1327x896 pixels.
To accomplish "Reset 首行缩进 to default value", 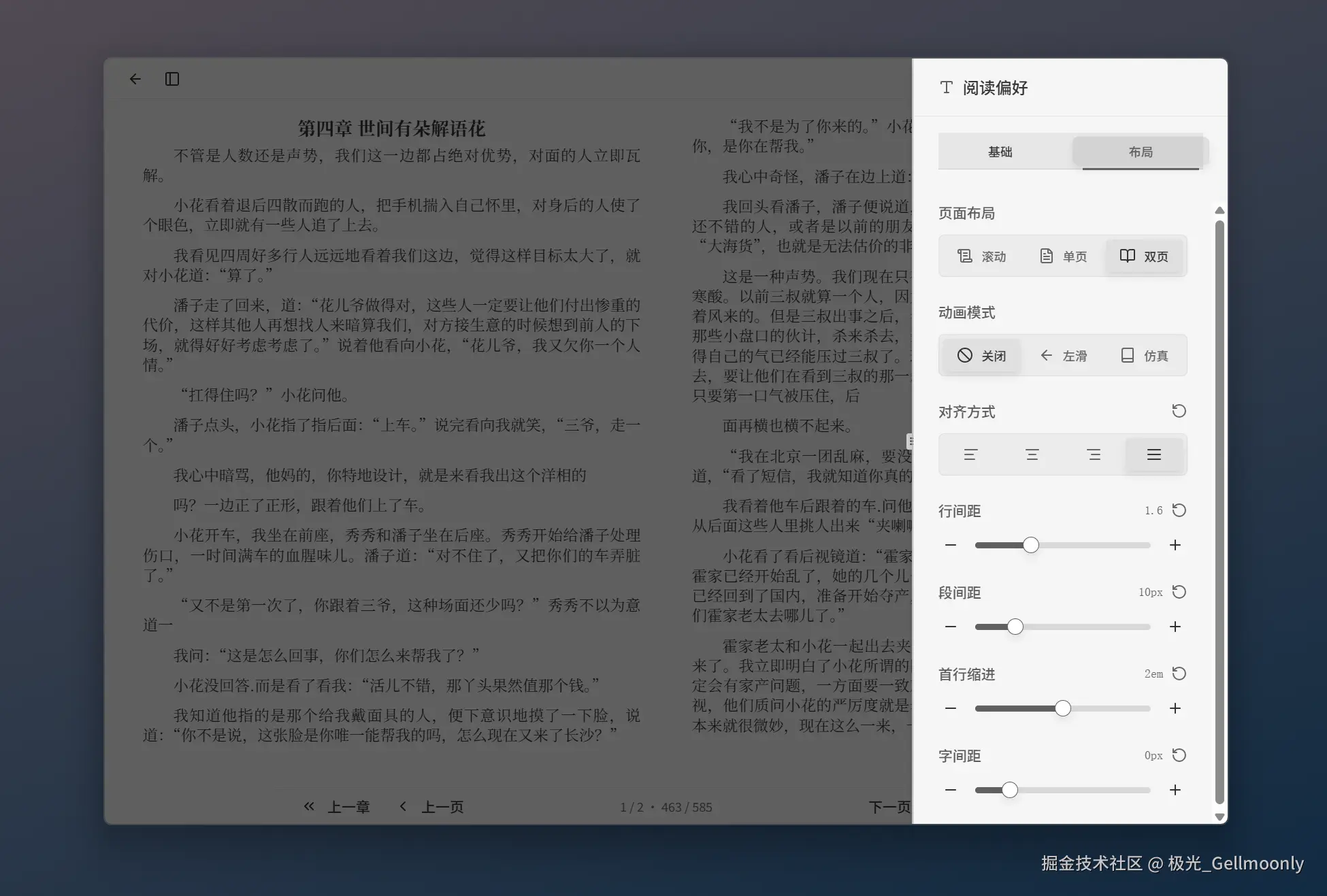I will click(x=1179, y=674).
